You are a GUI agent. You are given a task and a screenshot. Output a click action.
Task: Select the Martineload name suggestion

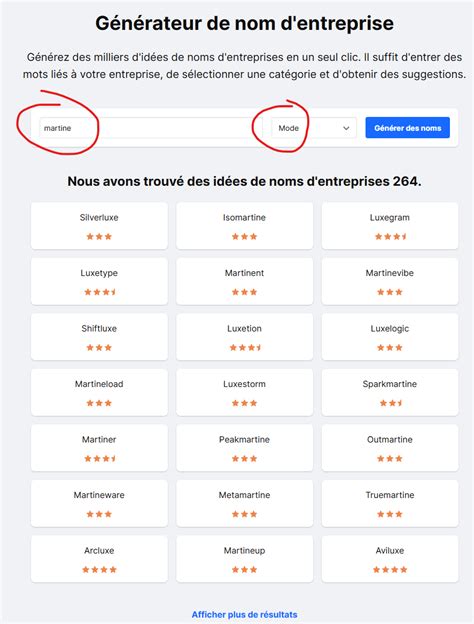point(99,392)
